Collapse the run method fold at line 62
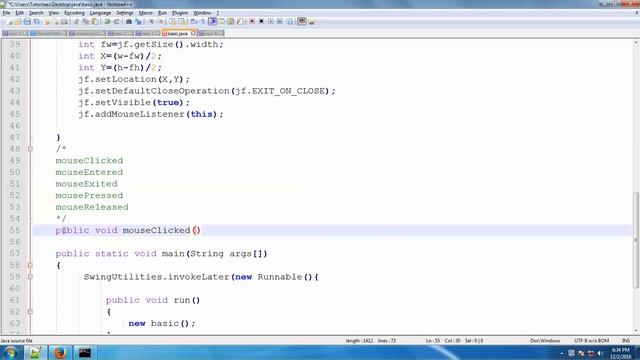The width and height of the screenshot is (640, 360). pyautogui.click(x=30, y=312)
